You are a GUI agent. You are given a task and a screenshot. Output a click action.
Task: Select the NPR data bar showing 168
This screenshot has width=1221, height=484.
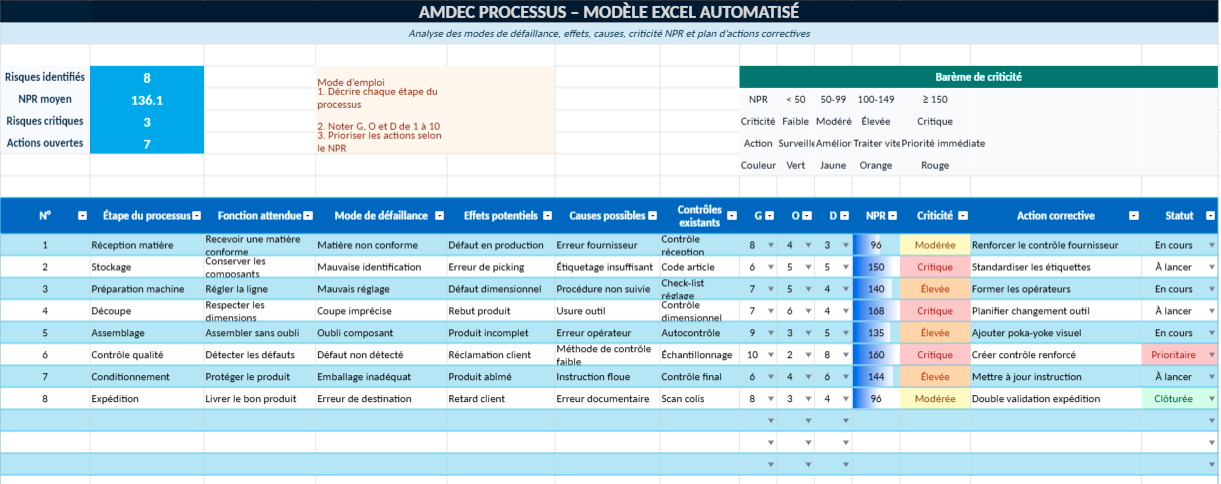point(876,311)
